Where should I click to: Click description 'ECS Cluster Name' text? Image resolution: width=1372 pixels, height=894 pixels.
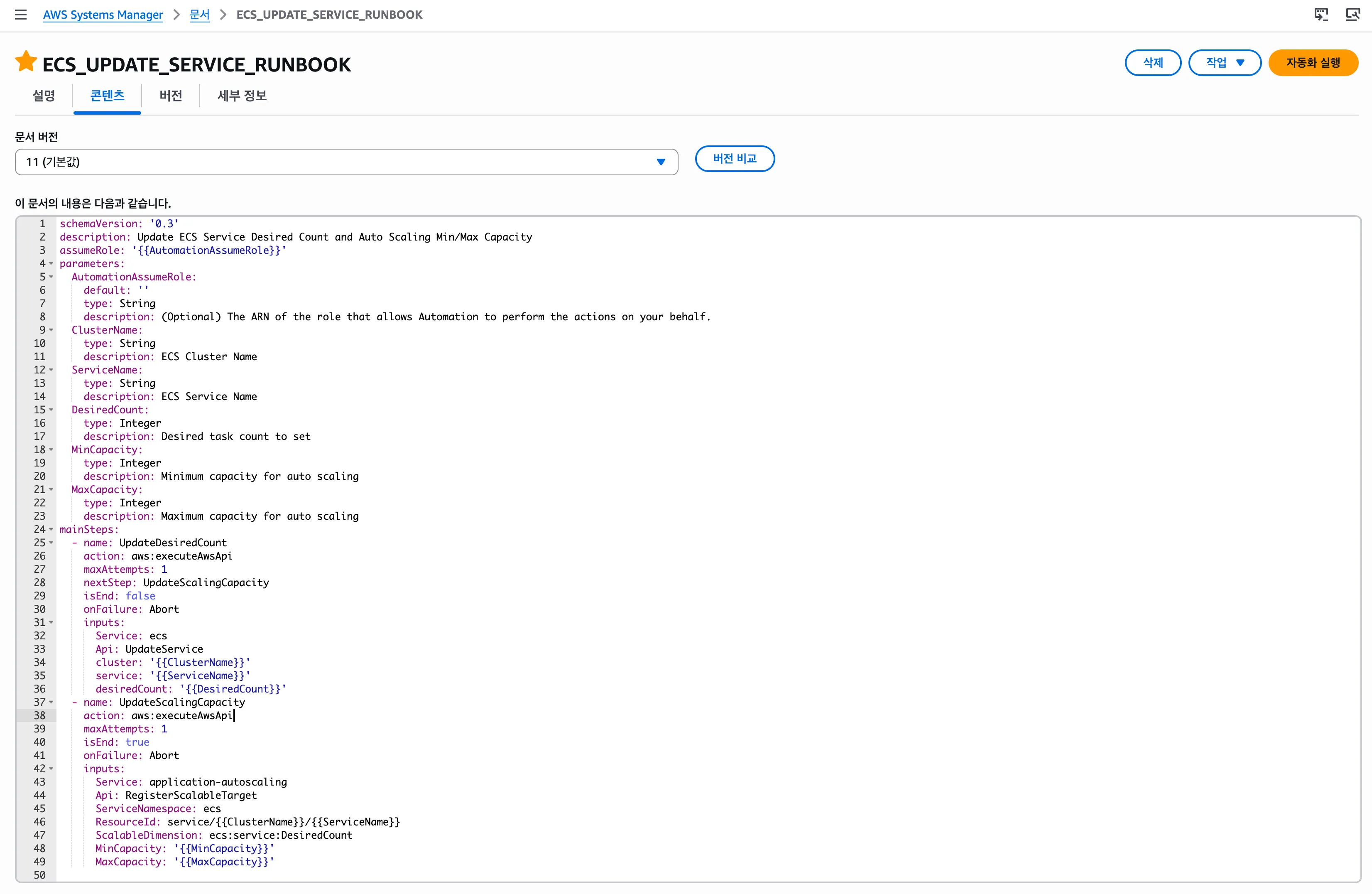point(209,356)
